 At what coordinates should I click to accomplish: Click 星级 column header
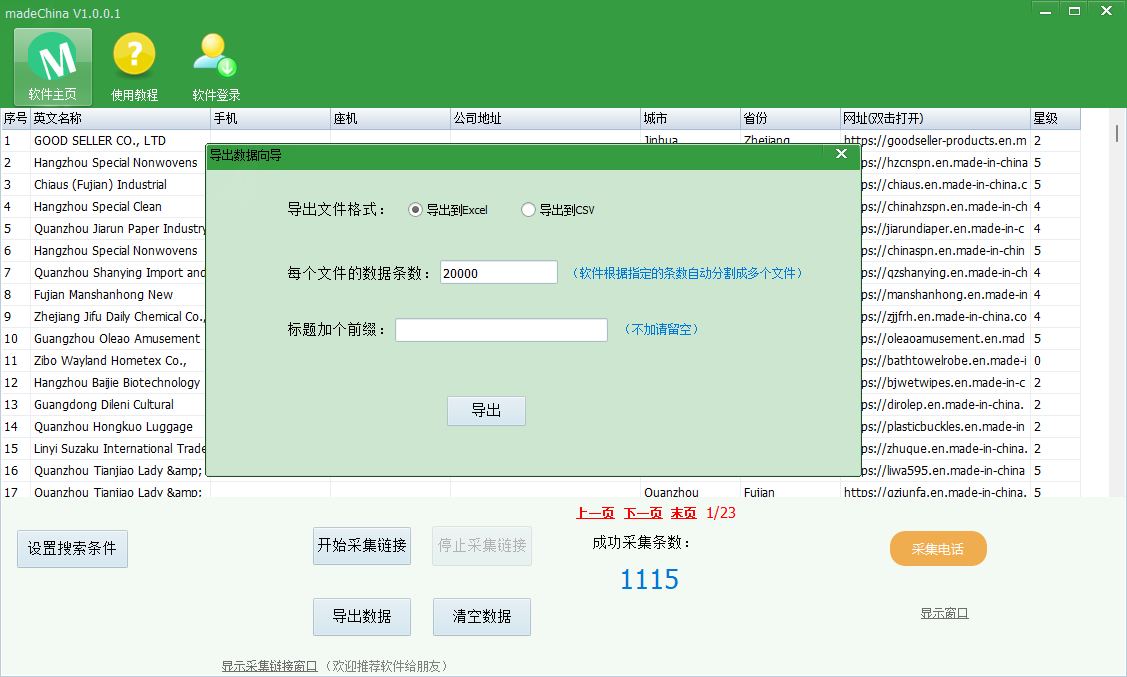tap(1055, 119)
